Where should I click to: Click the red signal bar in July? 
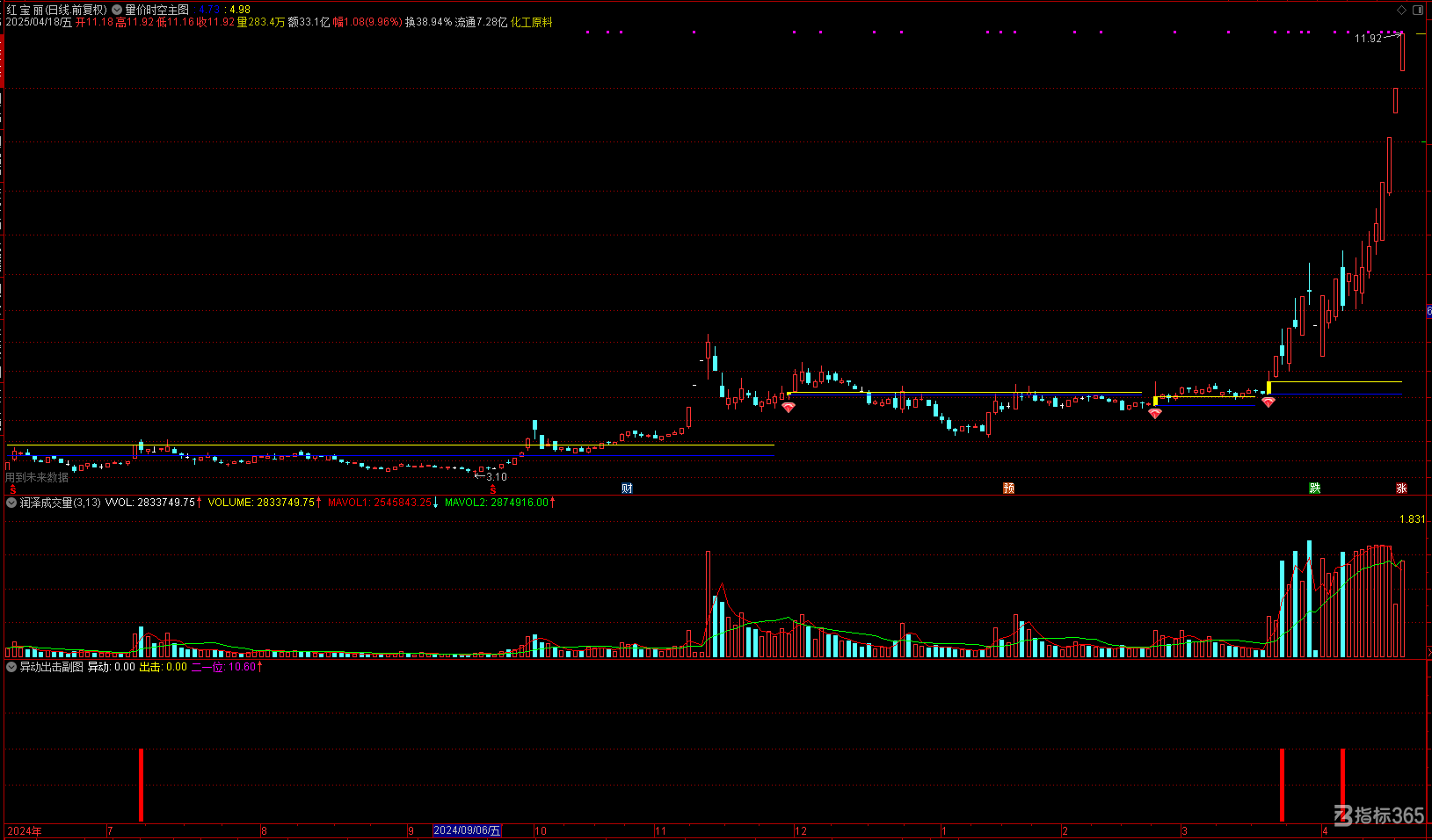click(141, 785)
